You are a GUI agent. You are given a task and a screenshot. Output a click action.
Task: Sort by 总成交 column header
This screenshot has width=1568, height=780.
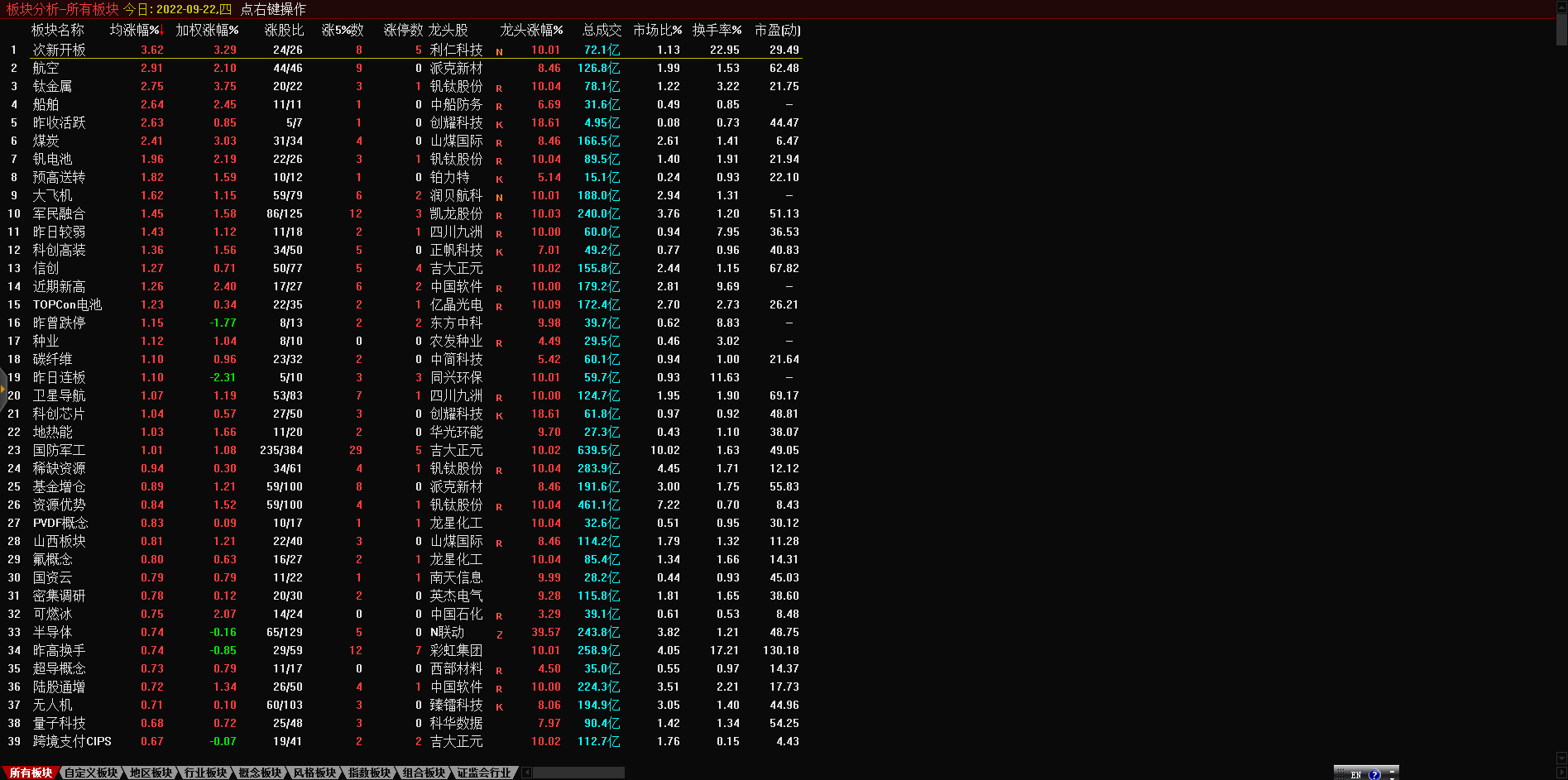click(x=602, y=30)
